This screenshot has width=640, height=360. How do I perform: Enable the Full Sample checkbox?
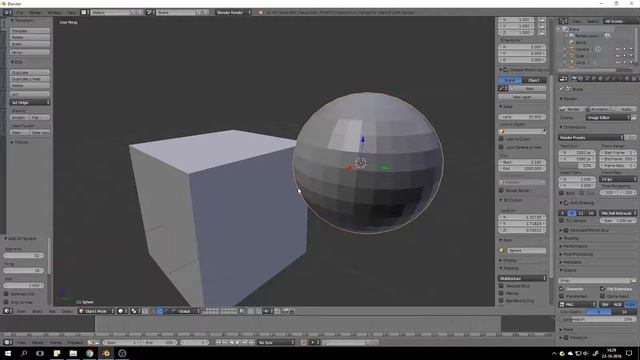[562, 220]
